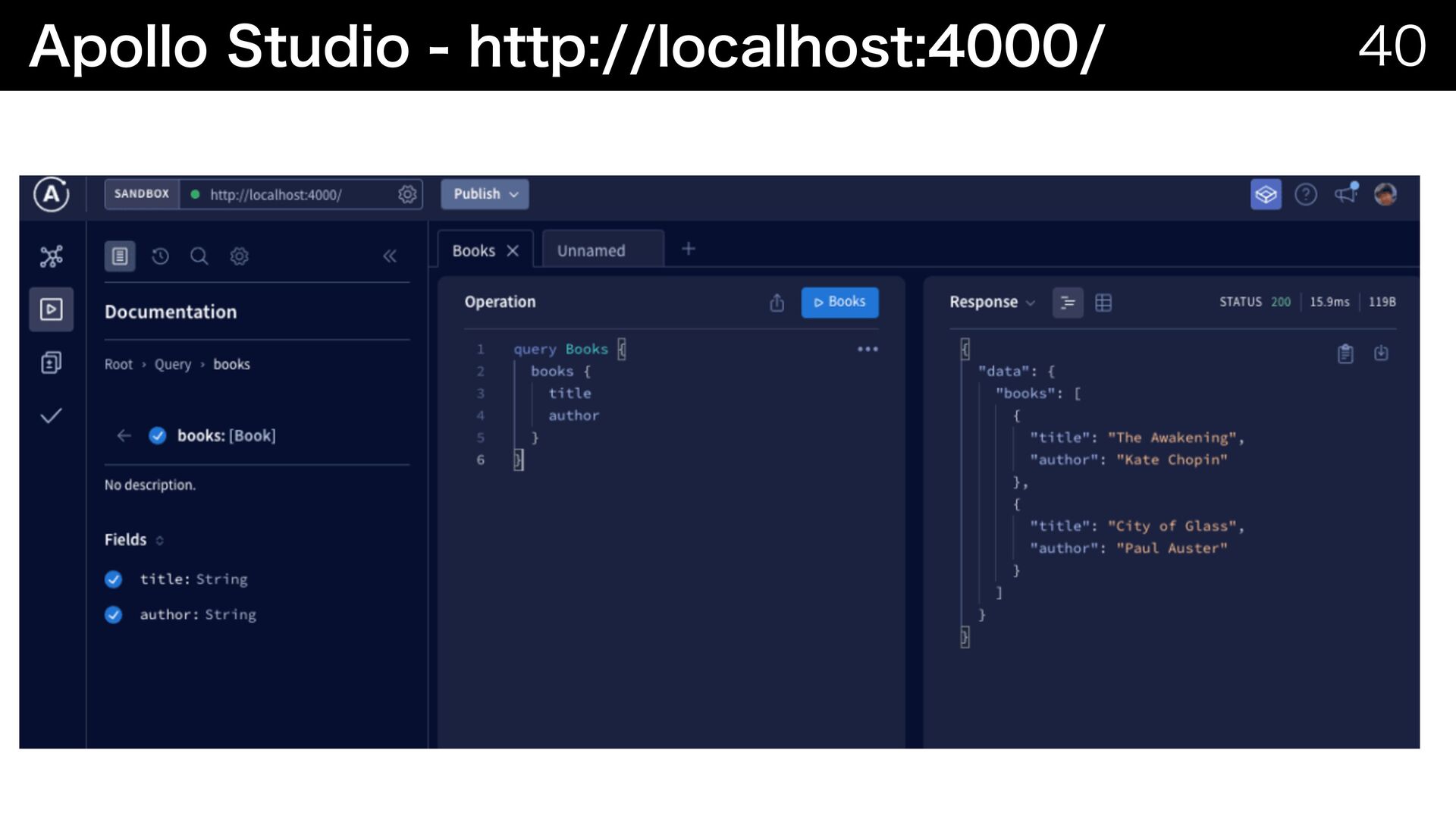1456x819 pixels.
Task: Open the operation history clock icon
Action: click(x=160, y=256)
